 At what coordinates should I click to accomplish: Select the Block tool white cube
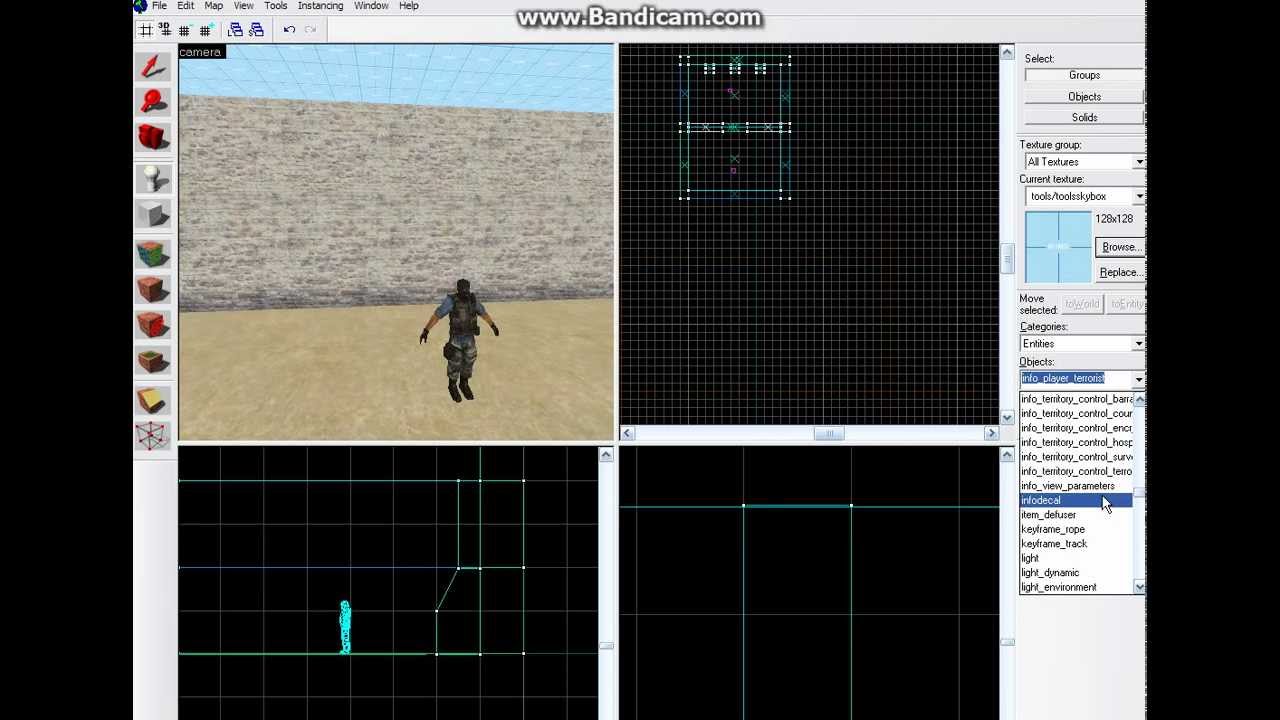[x=153, y=214]
